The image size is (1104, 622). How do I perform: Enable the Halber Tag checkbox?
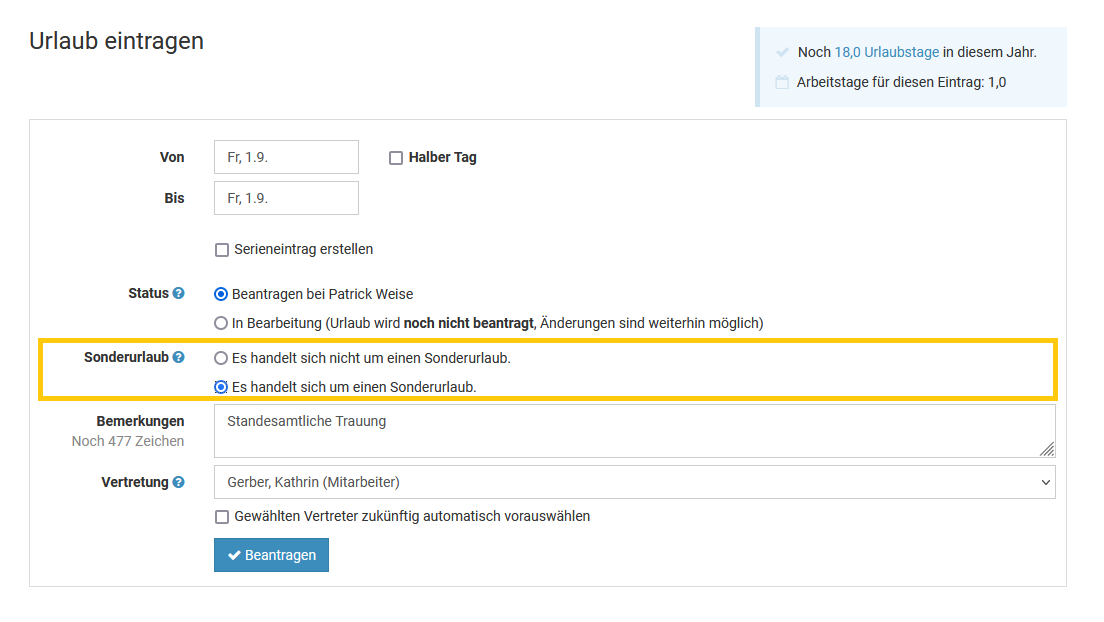pyautogui.click(x=396, y=158)
